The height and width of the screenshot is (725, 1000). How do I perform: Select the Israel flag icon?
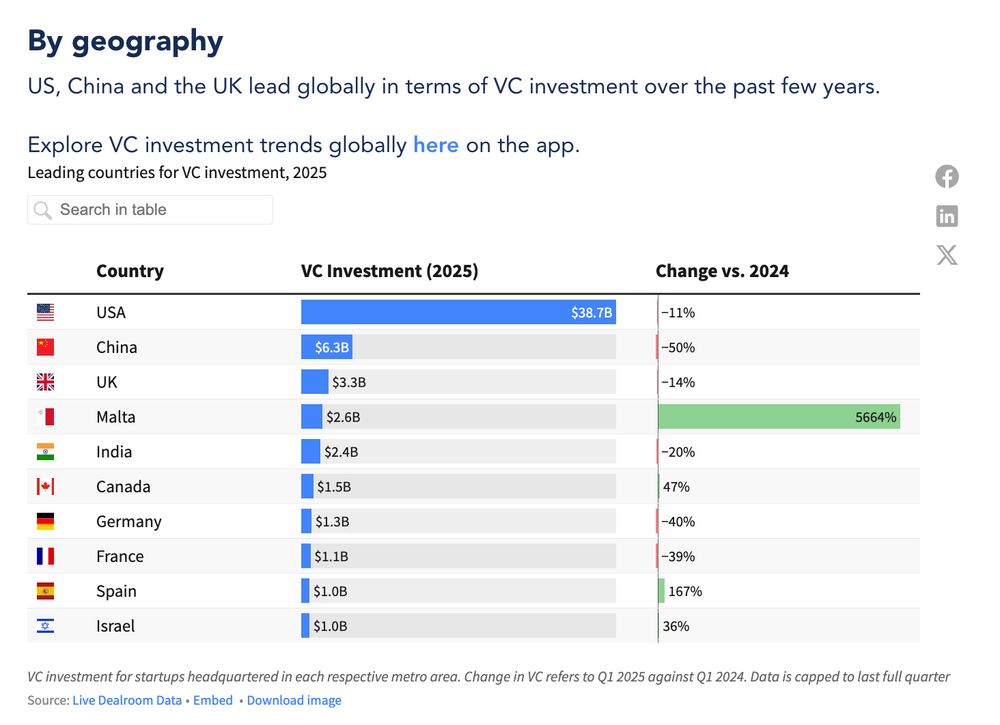coord(45,625)
